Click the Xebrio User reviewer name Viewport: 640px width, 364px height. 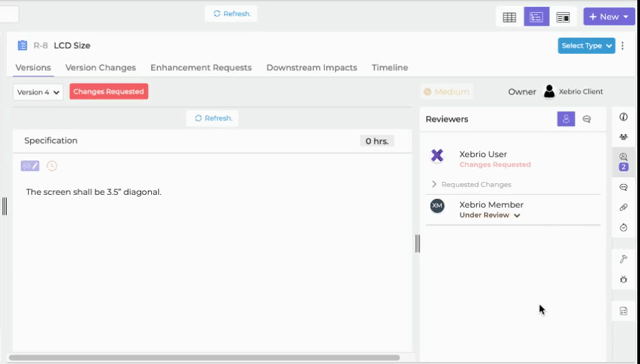(483, 154)
